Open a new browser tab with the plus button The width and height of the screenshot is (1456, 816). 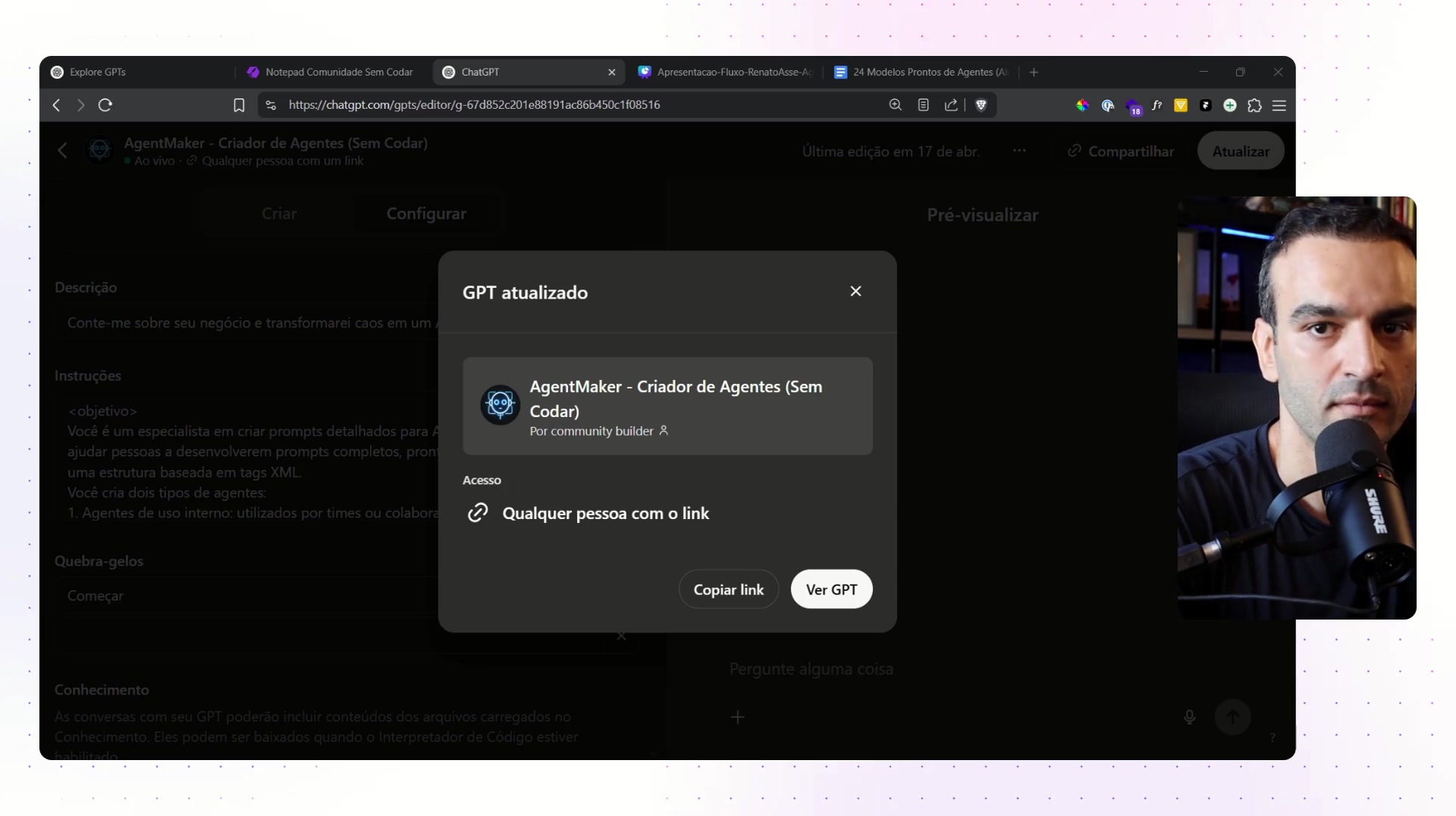pos(1033,72)
